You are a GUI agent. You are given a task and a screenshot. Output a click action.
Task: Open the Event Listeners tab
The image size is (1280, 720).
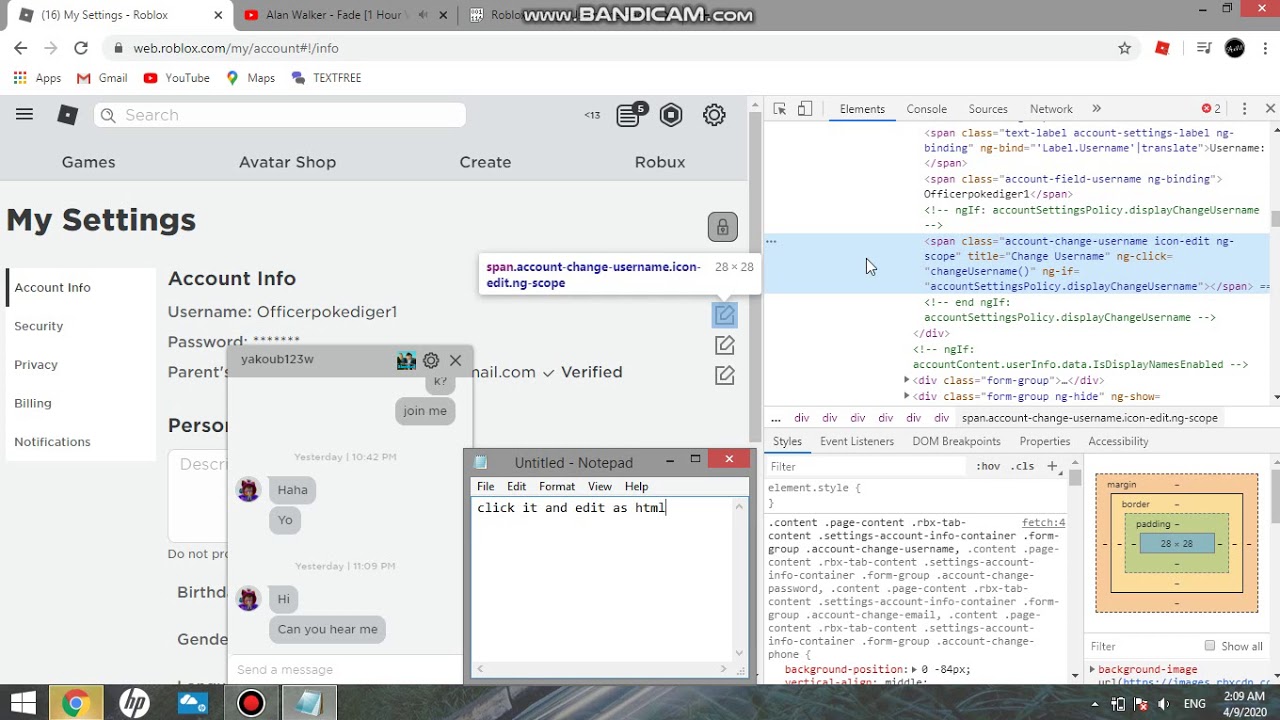857,441
